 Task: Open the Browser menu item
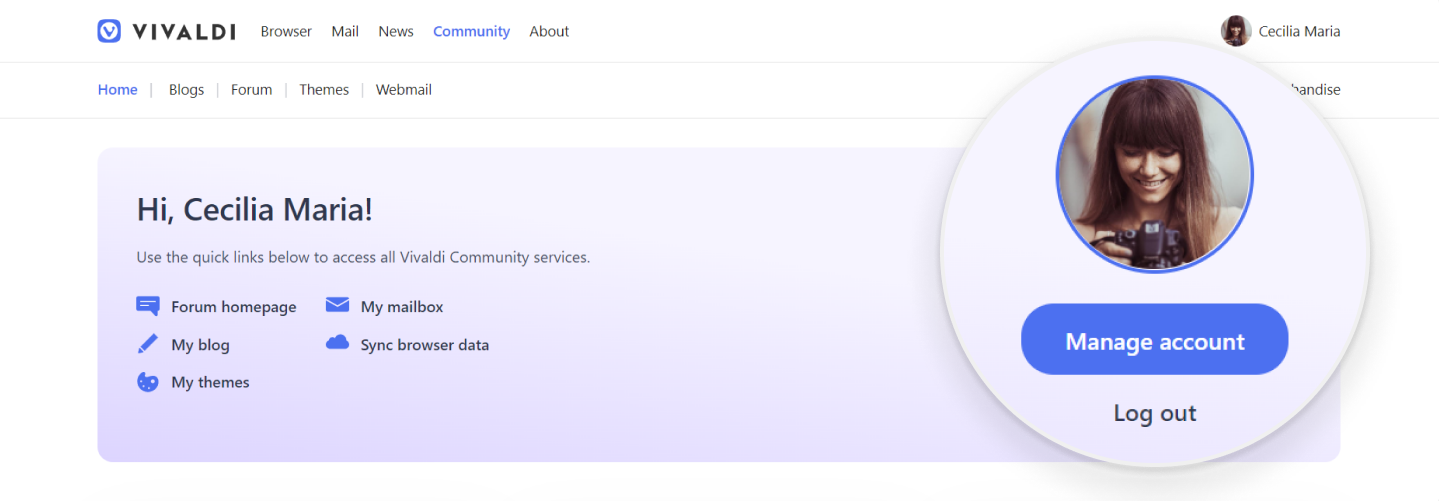coord(286,31)
